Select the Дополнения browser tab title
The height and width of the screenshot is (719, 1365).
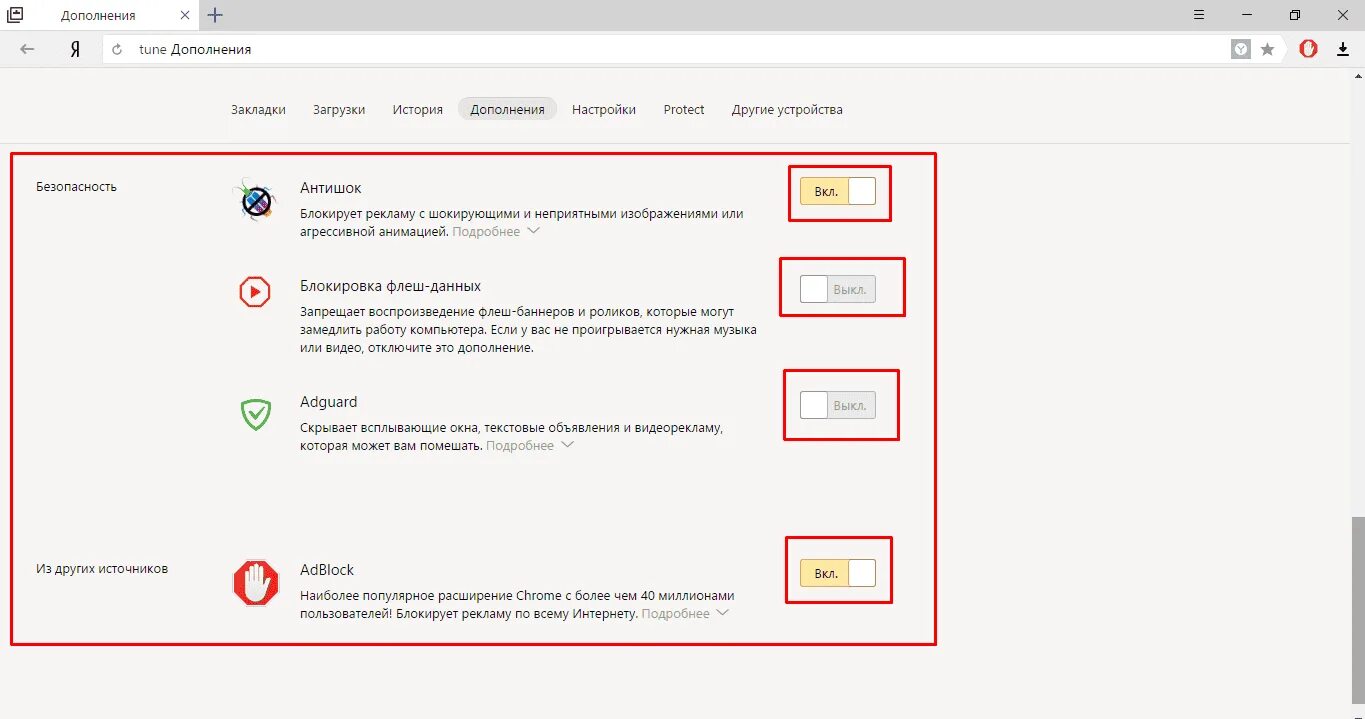(x=98, y=15)
